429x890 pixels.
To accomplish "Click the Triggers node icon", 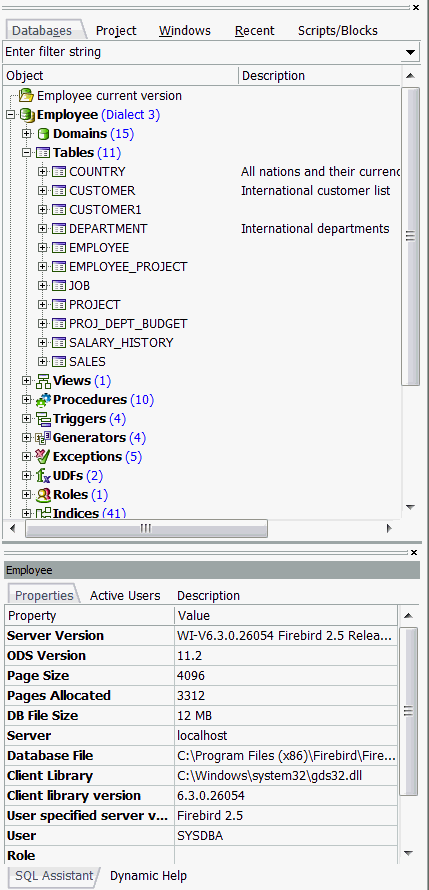I will click(x=43, y=419).
